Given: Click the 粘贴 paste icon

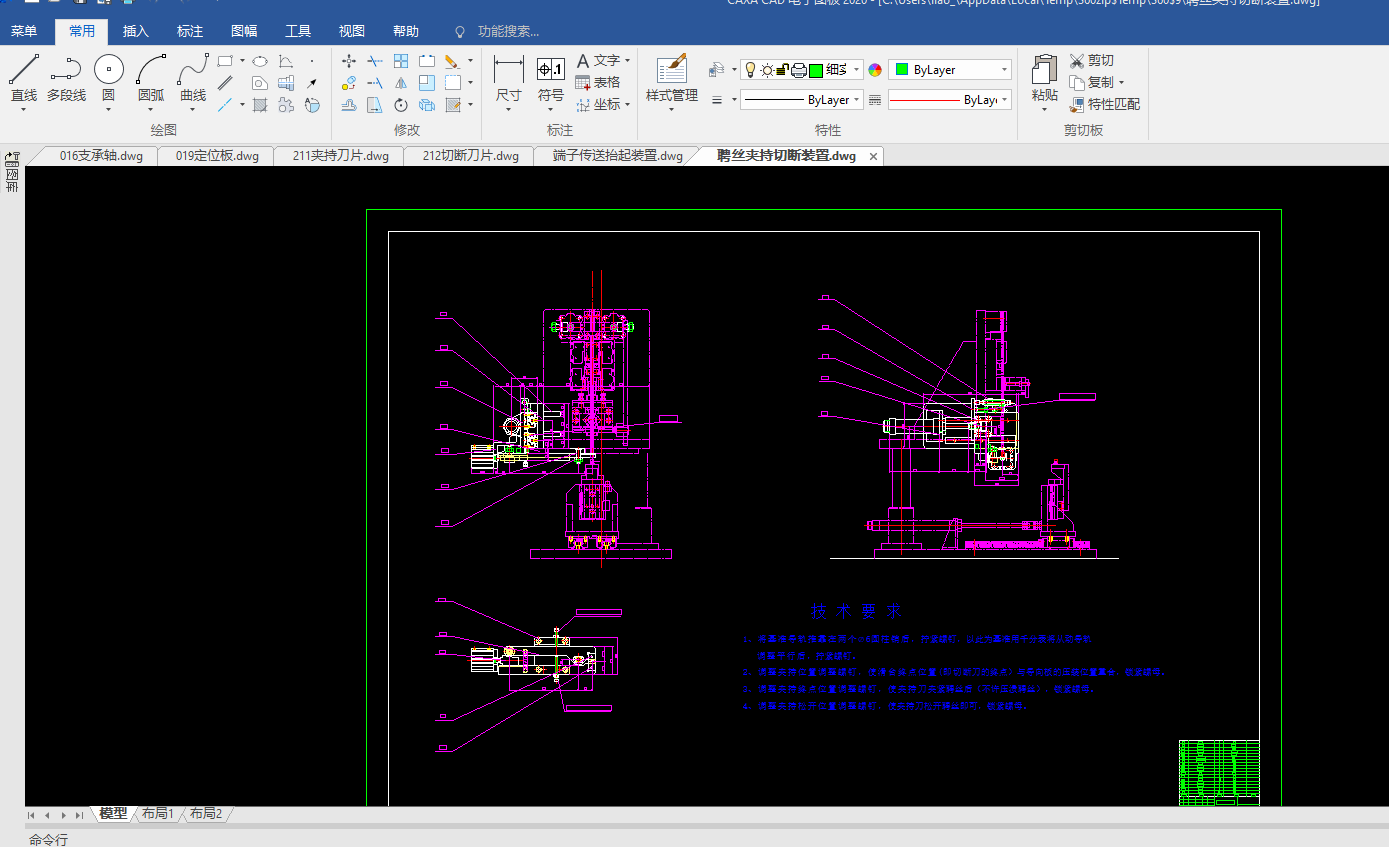Looking at the screenshot, I should [1044, 78].
